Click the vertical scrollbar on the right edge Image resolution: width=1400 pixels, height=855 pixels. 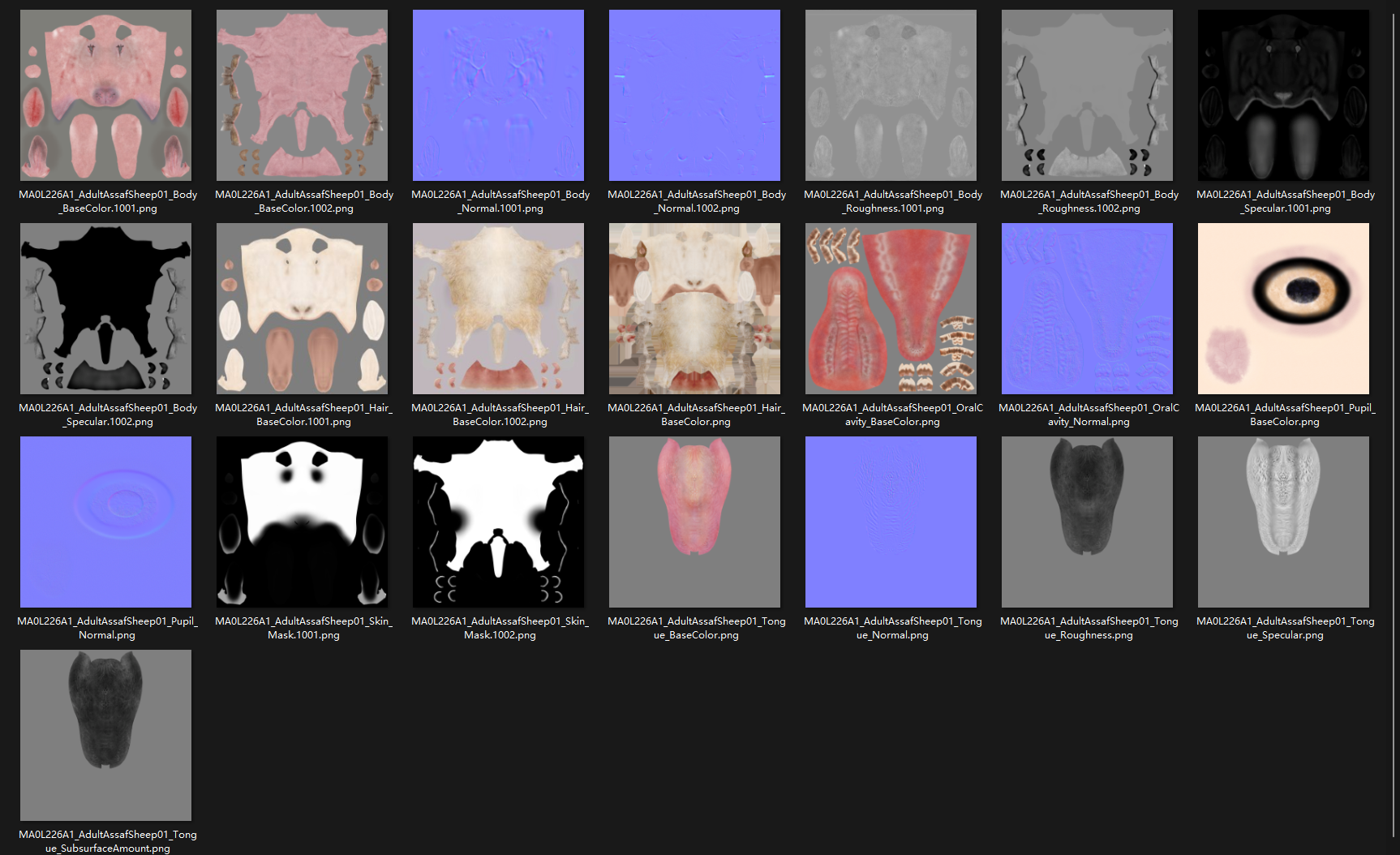click(1394, 406)
